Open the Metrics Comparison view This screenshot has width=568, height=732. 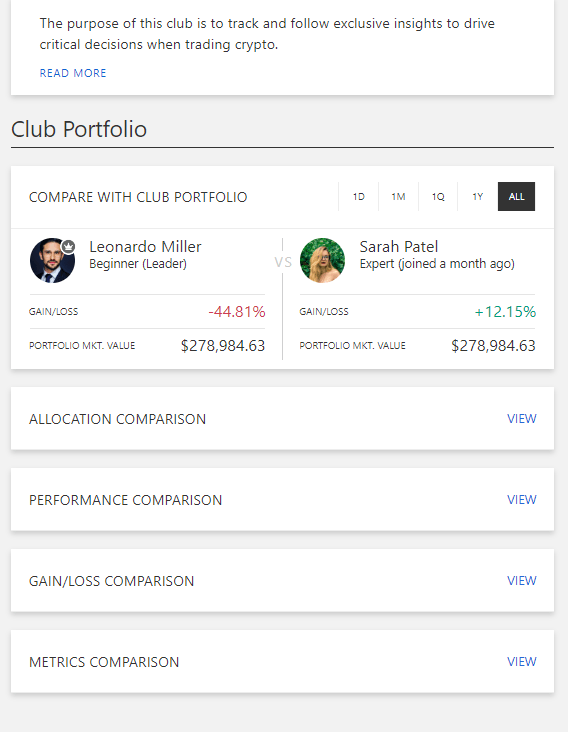[521, 662]
